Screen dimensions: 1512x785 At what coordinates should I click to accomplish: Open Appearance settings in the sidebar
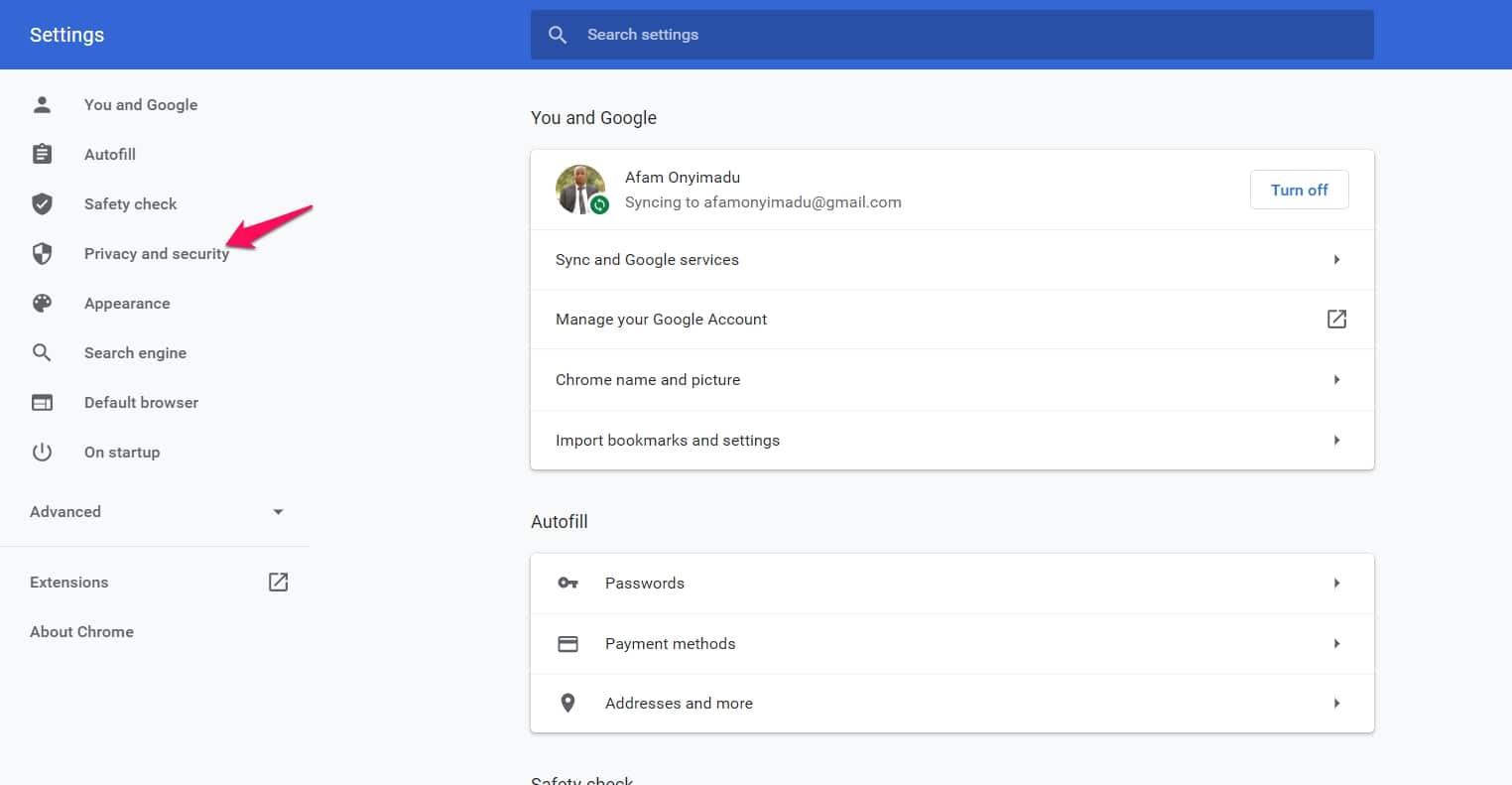coord(127,303)
